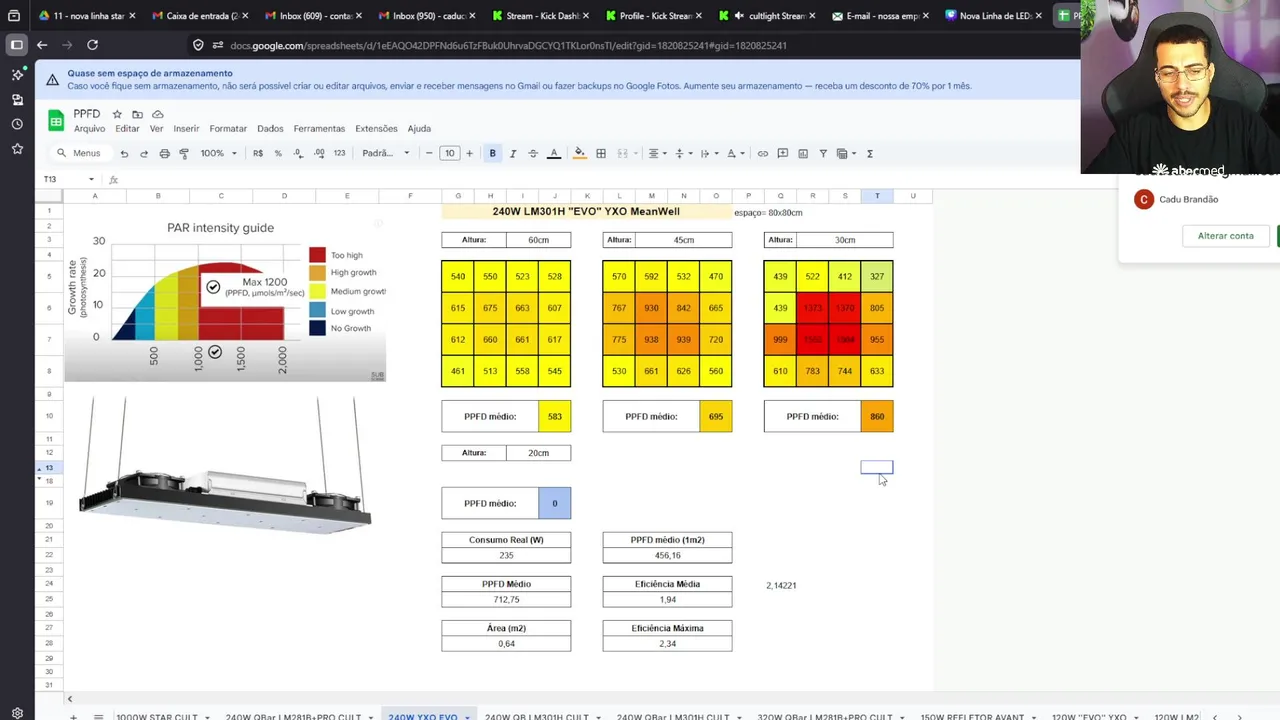Switch to Profile - Kick Stream browser tab
1280x720 pixels.
pos(655,16)
